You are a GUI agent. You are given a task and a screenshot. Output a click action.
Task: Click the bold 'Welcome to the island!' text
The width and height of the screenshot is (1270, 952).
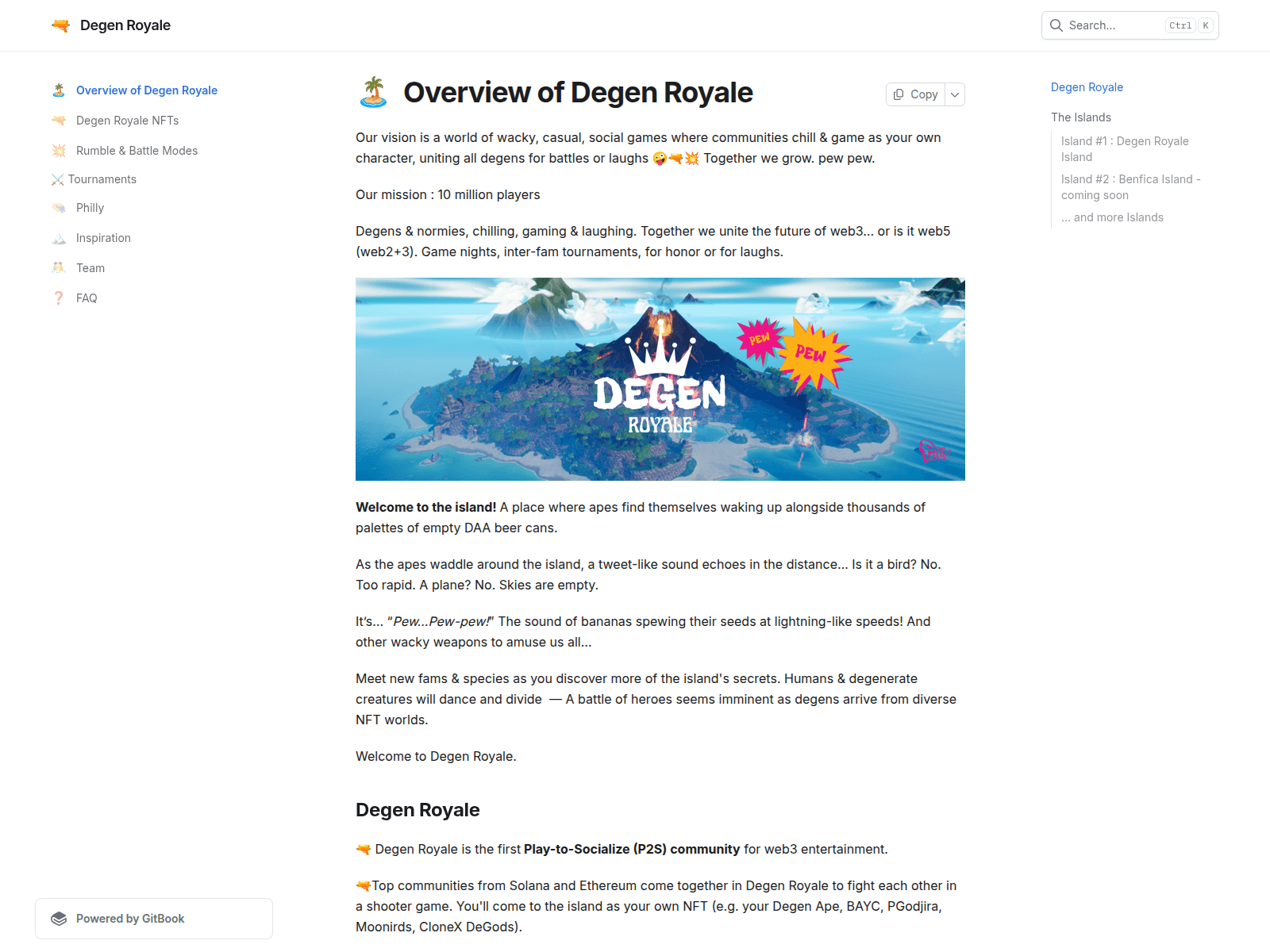(425, 508)
